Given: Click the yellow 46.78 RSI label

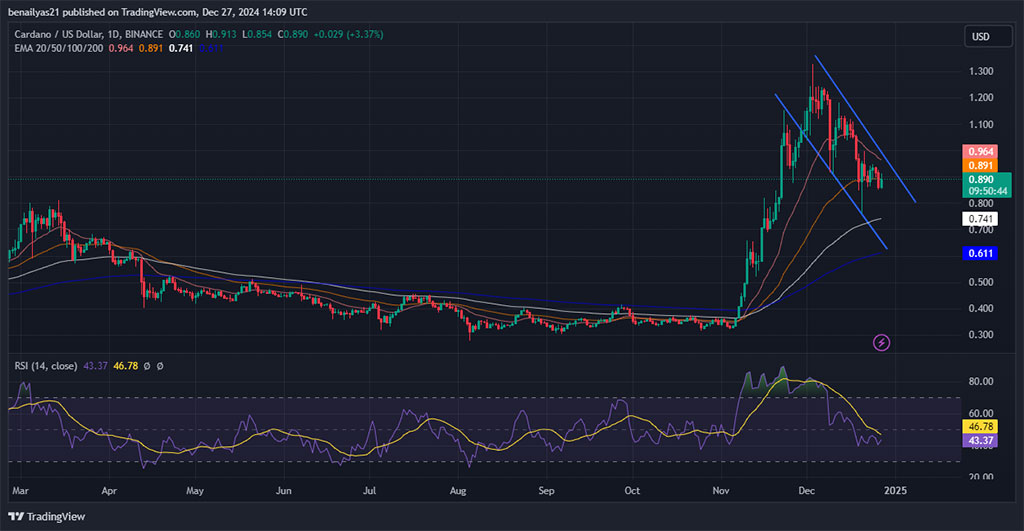Looking at the screenshot, I should tap(980, 426).
